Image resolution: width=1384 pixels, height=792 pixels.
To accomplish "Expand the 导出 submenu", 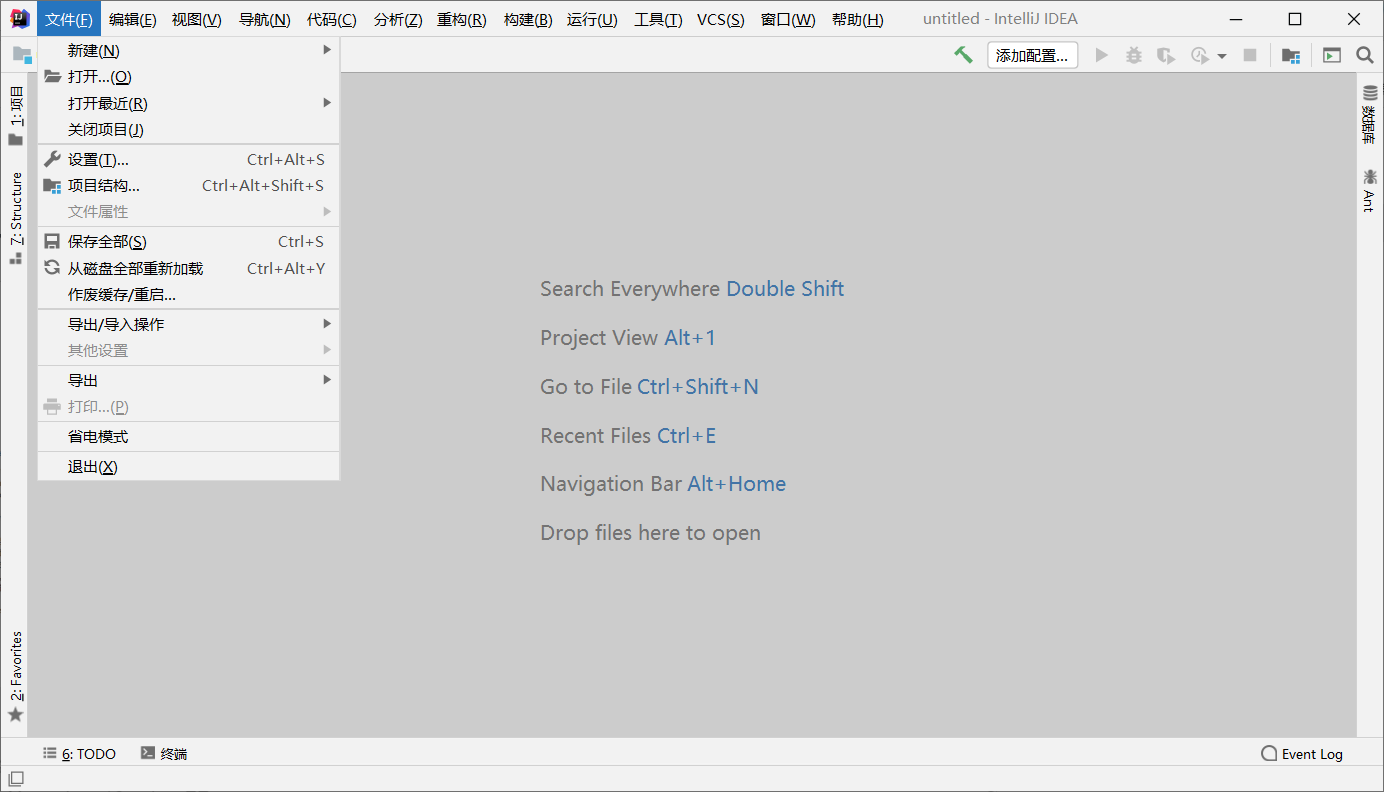I will point(189,380).
